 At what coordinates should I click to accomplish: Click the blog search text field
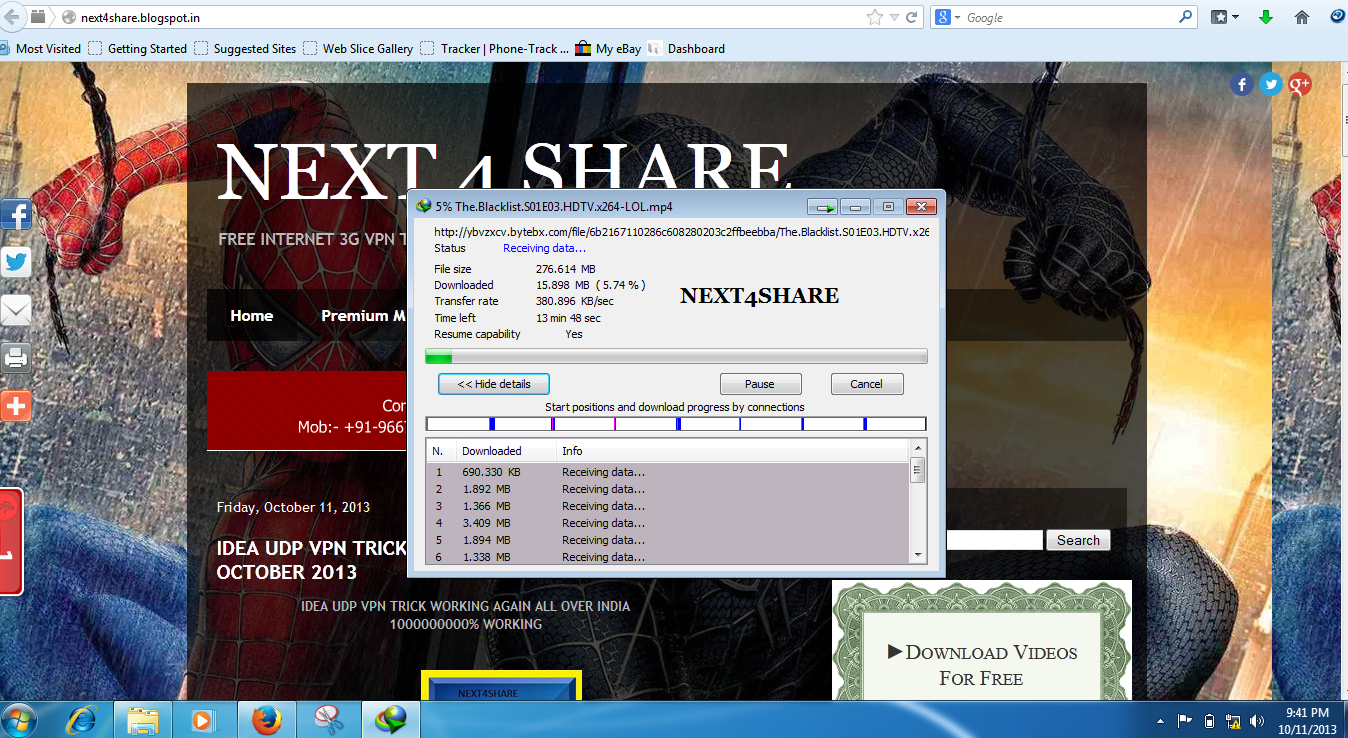[x=994, y=540]
